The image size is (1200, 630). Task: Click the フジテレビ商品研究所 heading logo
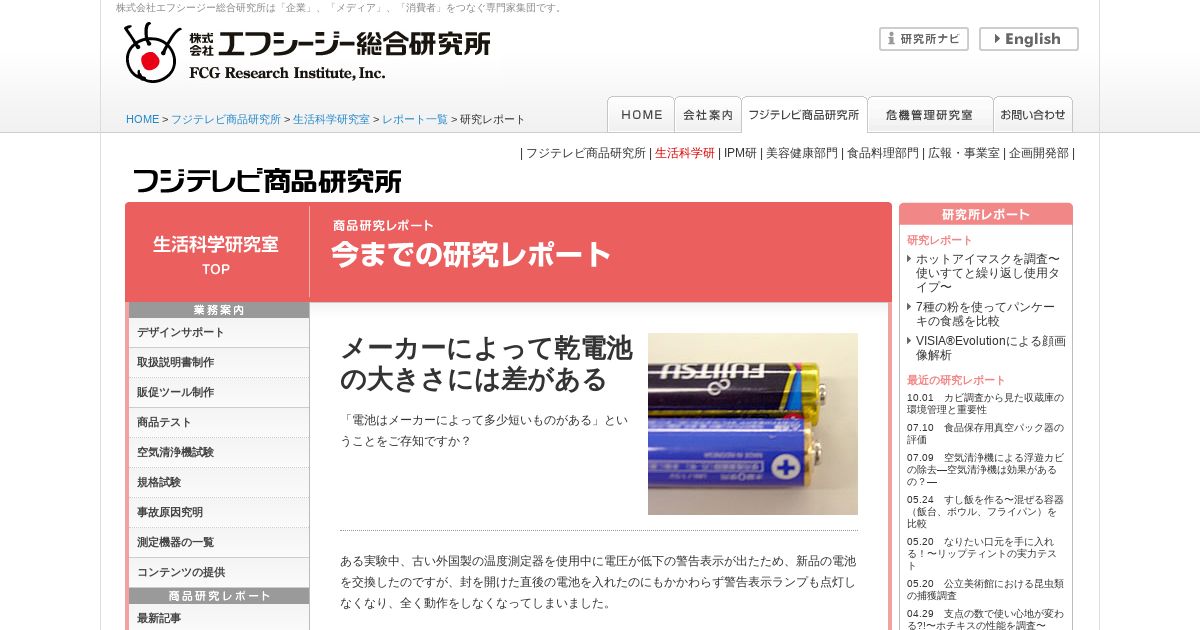267,181
